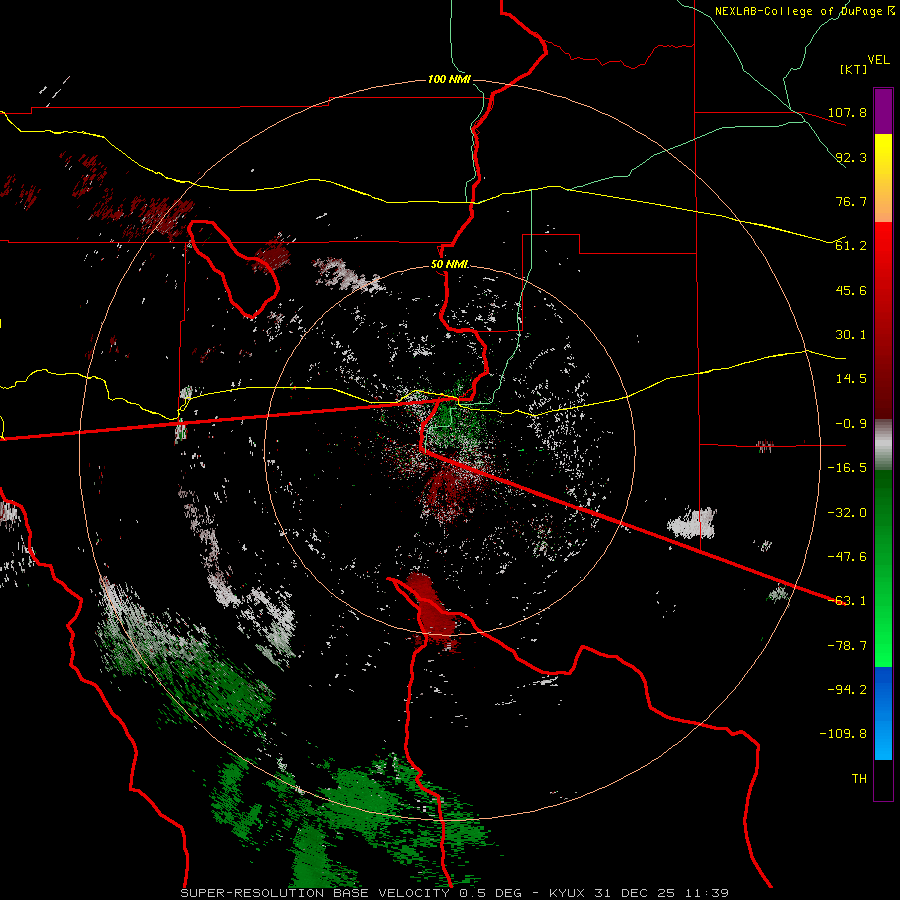
Task: Click the -78.7 velocity legend value
Action: click(847, 646)
